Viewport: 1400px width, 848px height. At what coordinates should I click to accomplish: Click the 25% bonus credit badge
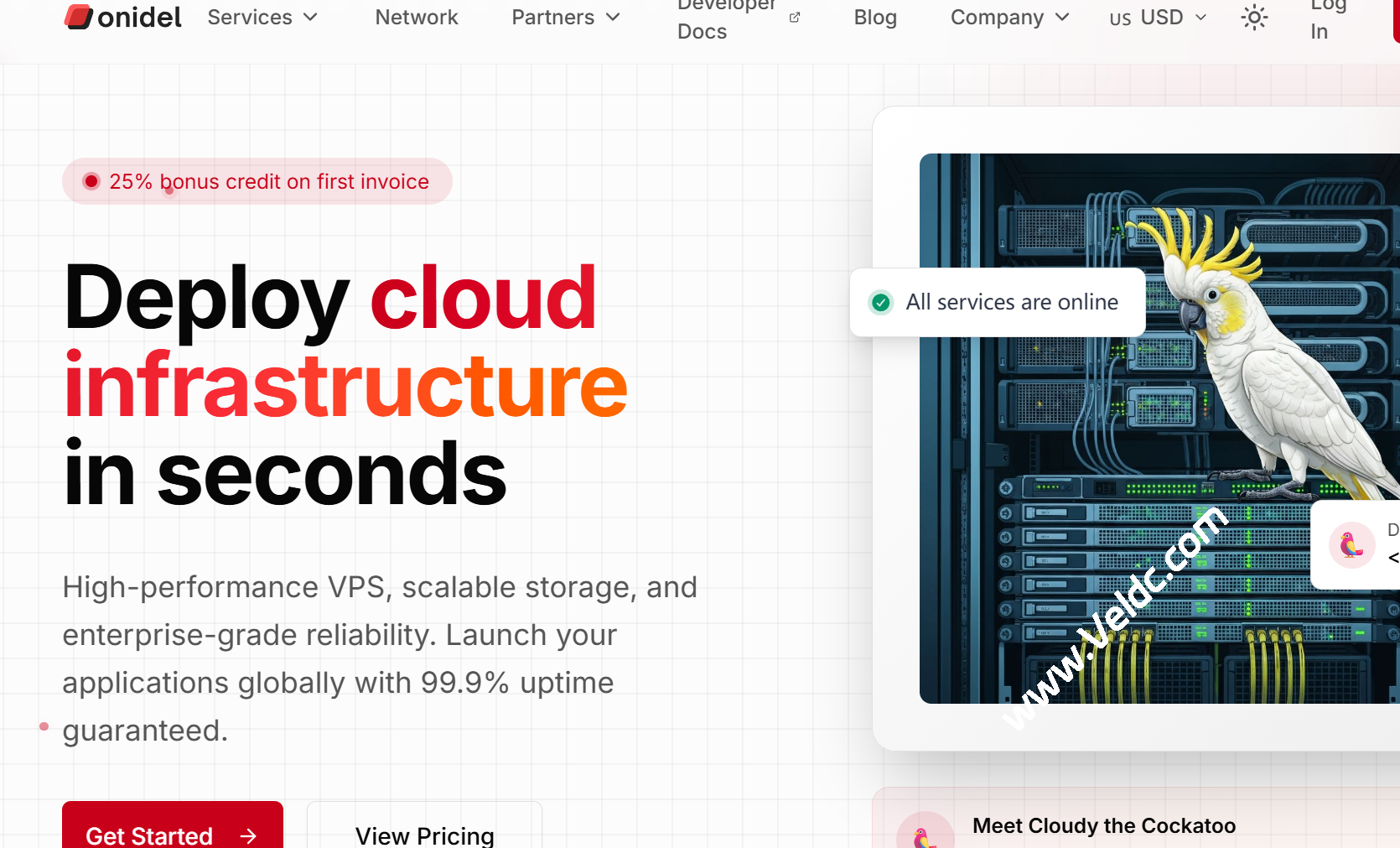(x=257, y=181)
